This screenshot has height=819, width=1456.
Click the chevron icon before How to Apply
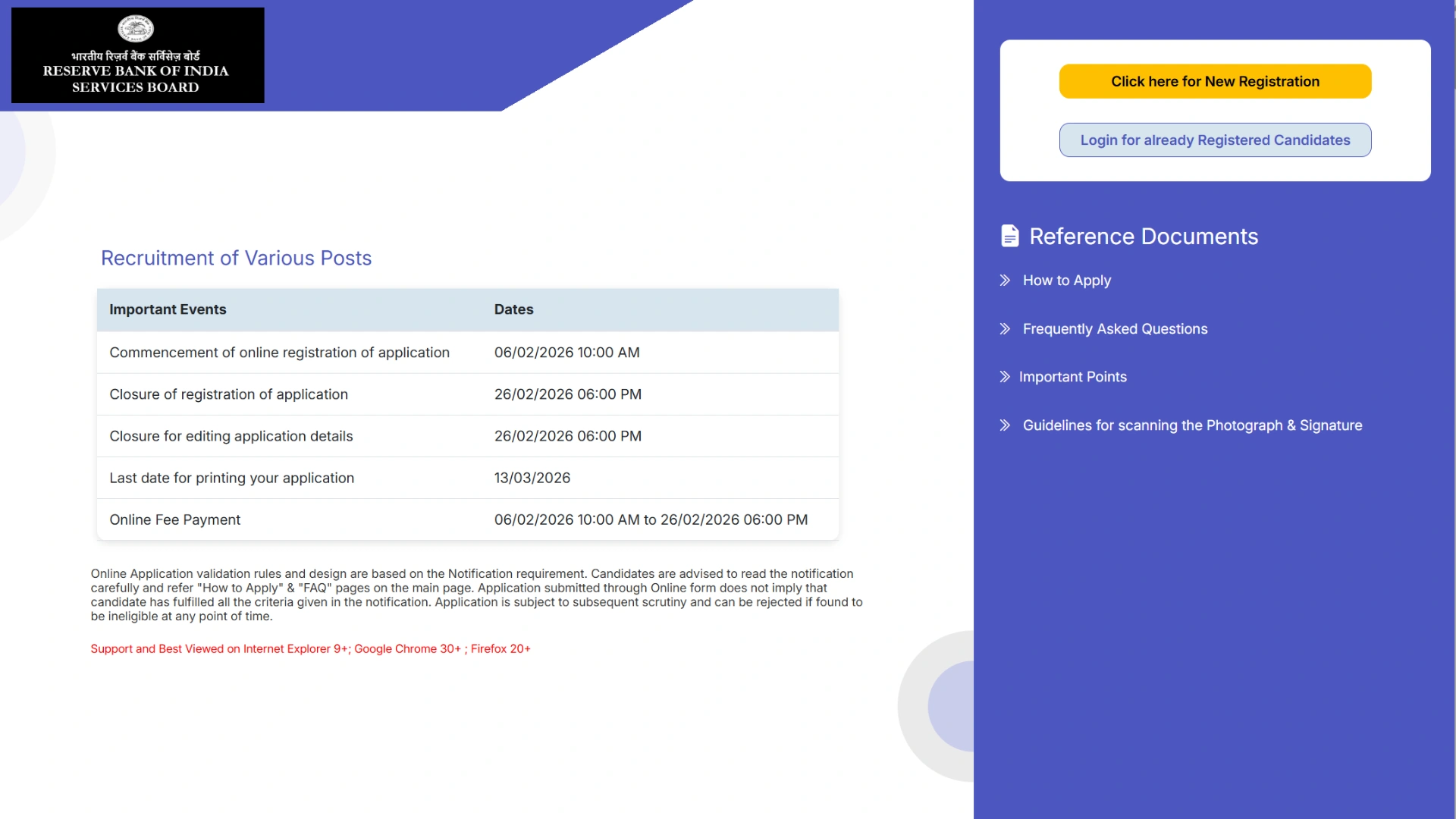click(x=1005, y=281)
